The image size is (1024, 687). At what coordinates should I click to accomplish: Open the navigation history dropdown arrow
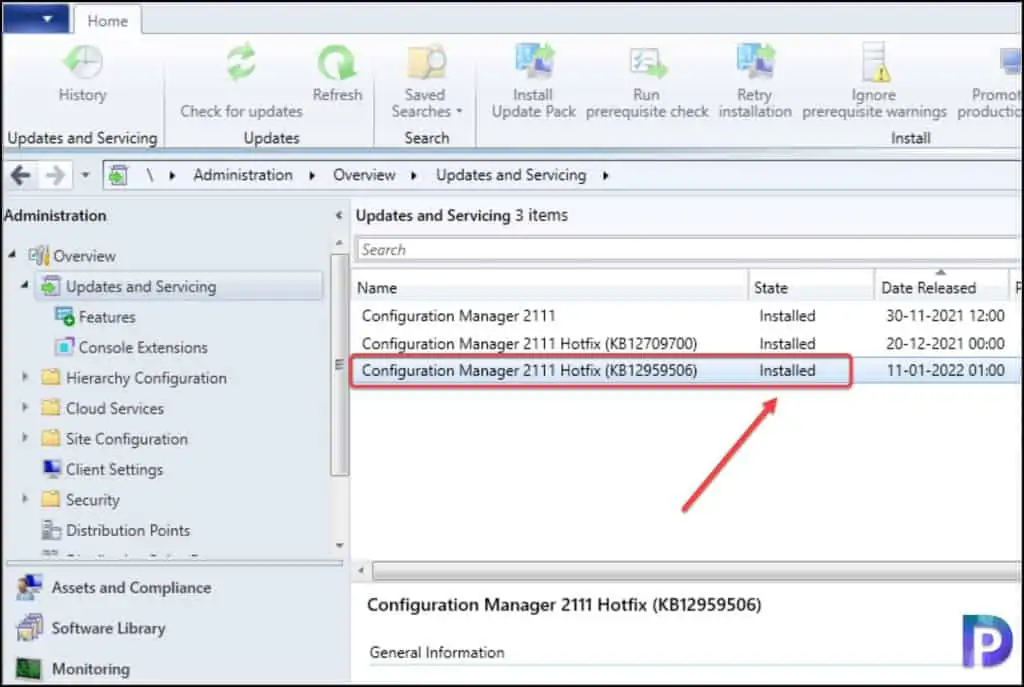click(x=85, y=175)
